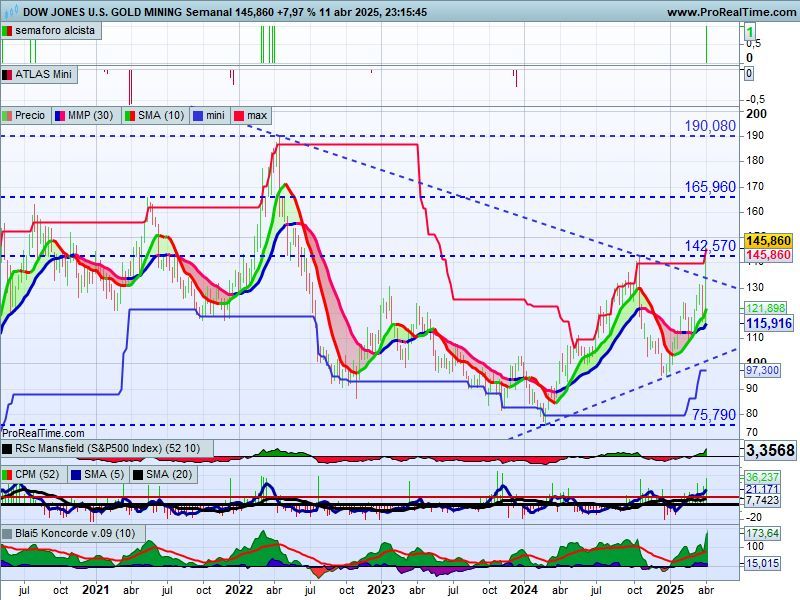Click the chart icon beside the DOW JONES title

[11, 11]
